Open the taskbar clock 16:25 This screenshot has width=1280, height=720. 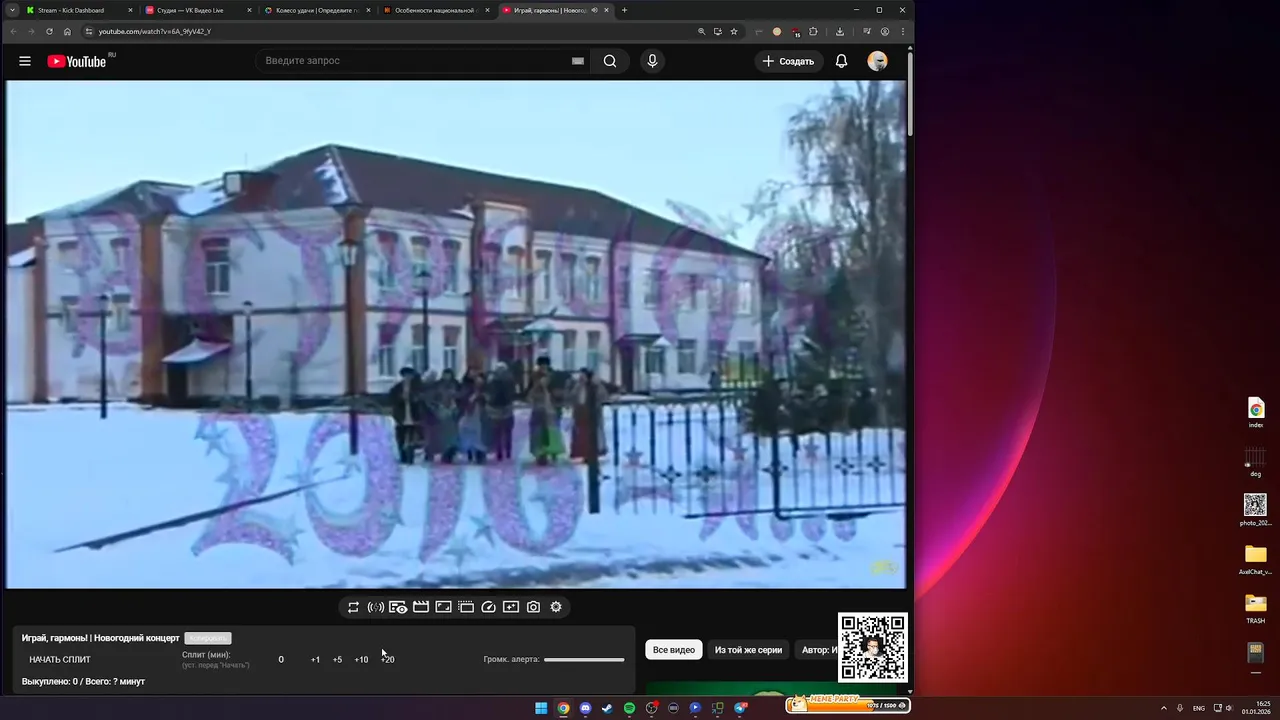(x=1256, y=708)
